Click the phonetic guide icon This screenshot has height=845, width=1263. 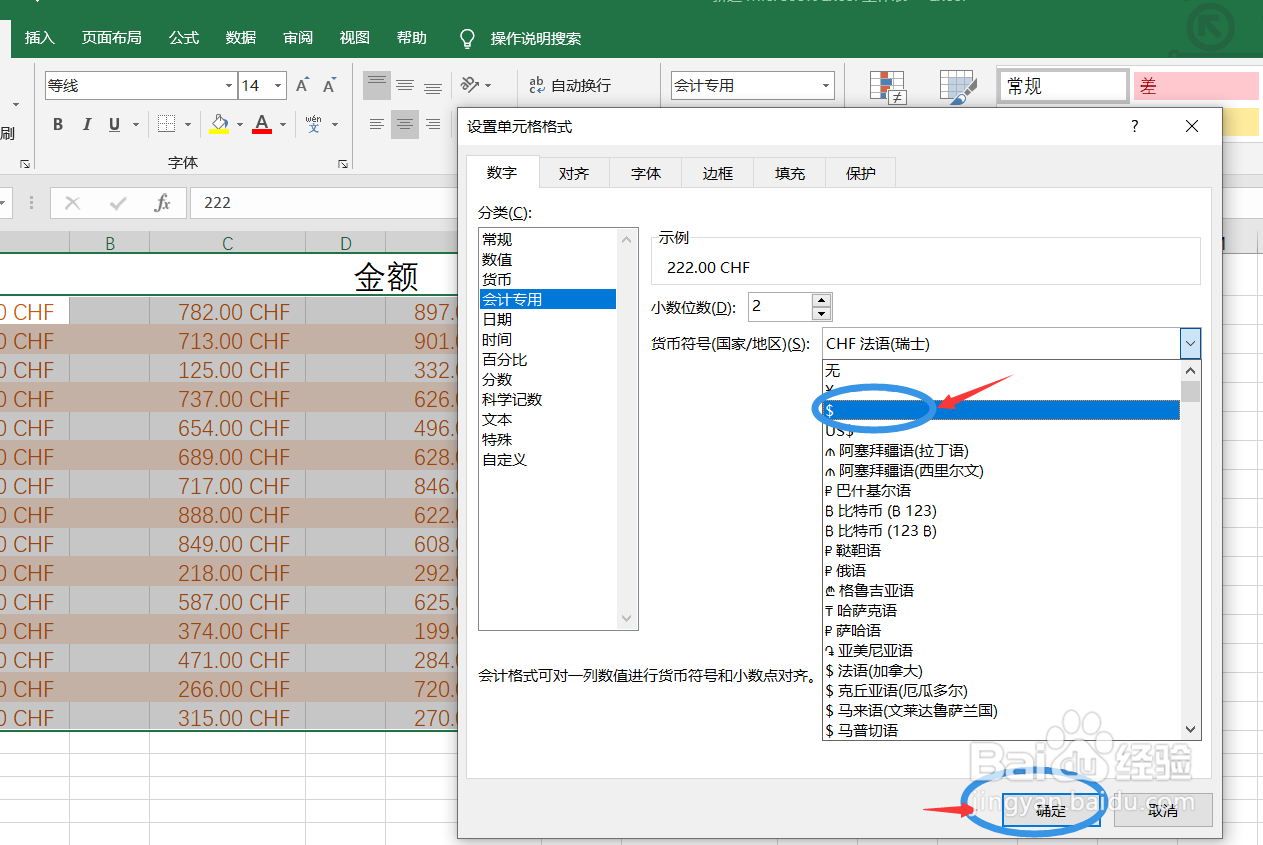[315, 123]
